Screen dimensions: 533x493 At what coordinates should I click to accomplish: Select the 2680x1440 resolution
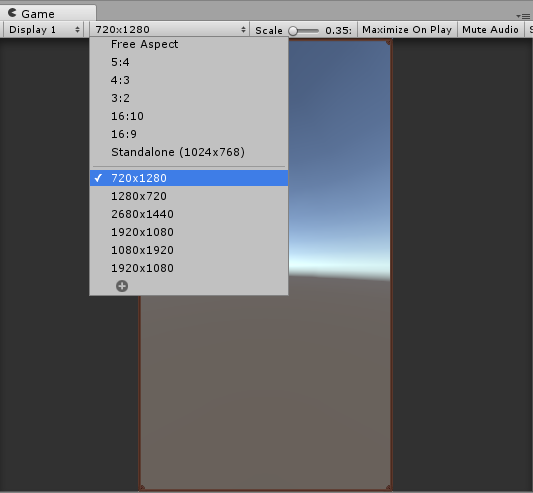tap(189, 214)
